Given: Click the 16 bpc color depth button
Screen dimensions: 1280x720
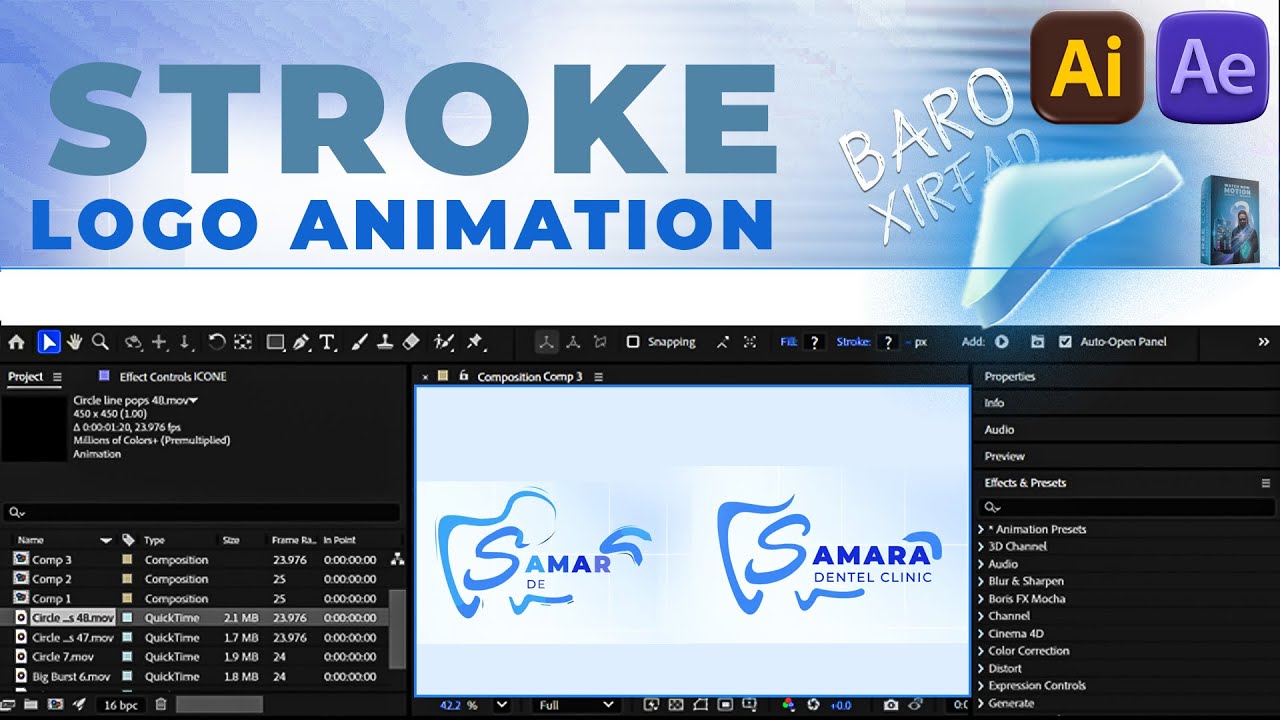Looking at the screenshot, I should point(122,705).
